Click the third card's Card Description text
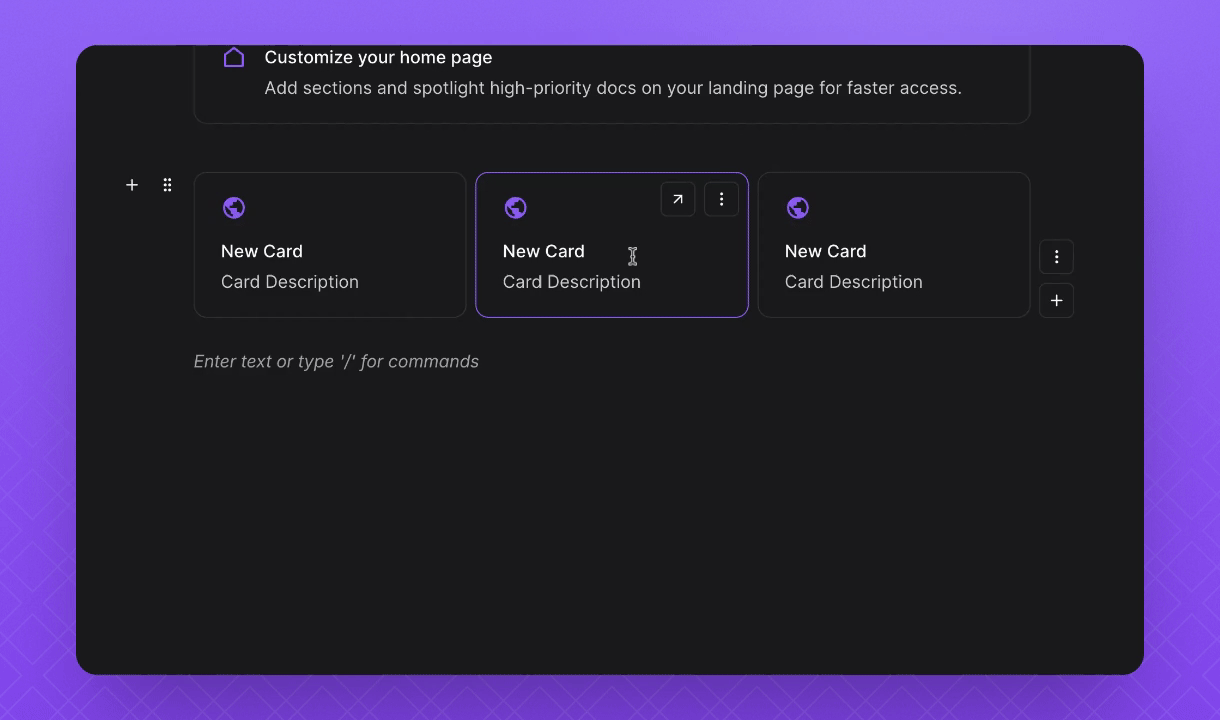 [854, 282]
